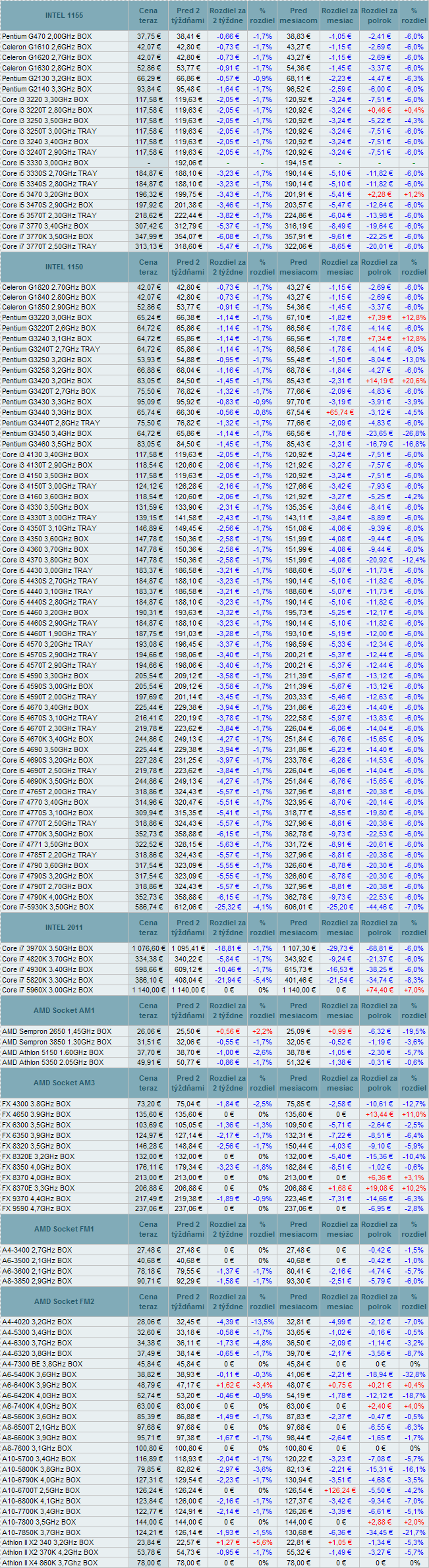Click current price 586,74 € of Core i7-5930K

point(148,907)
